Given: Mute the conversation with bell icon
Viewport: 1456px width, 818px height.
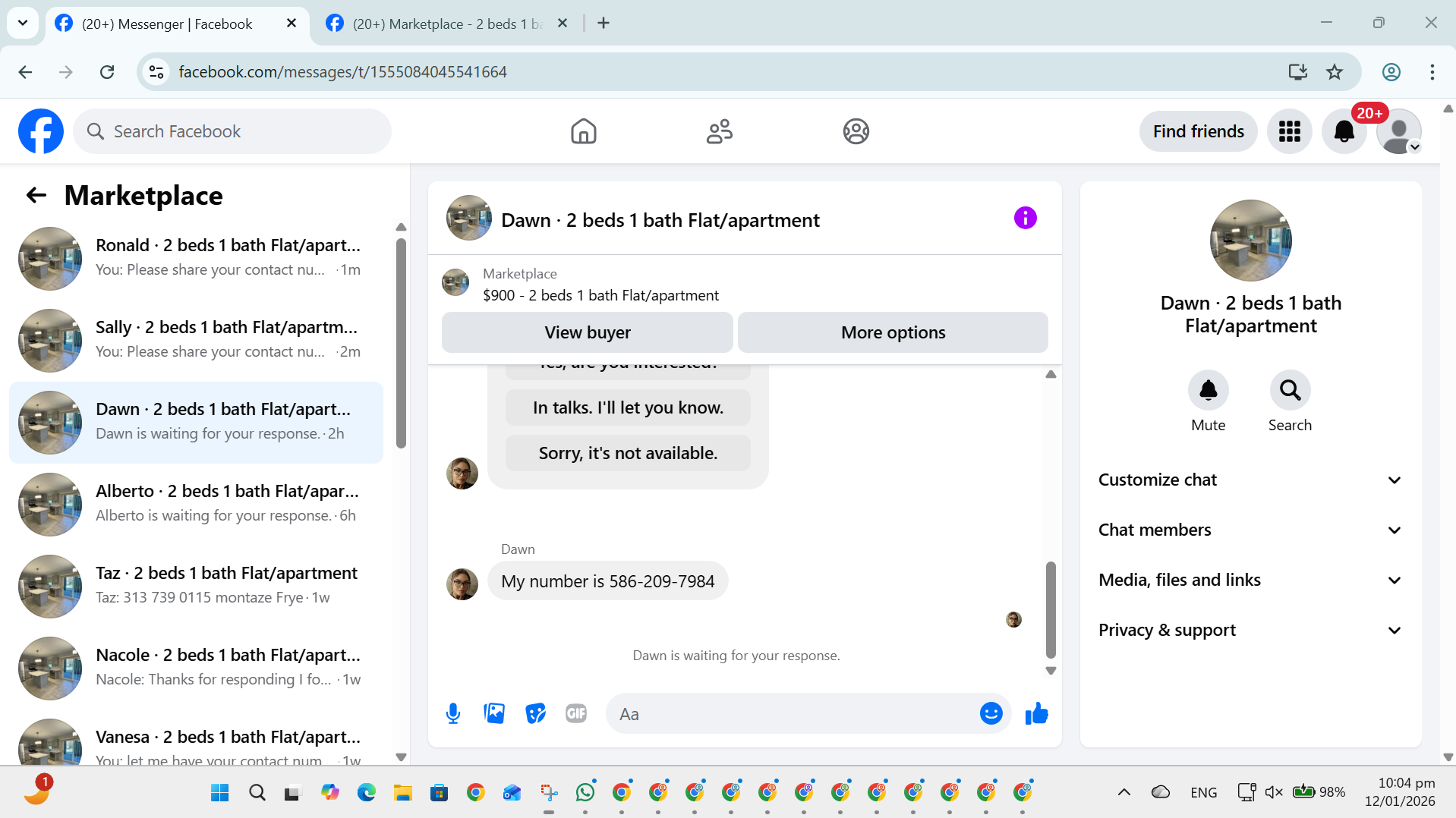Looking at the screenshot, I should (1208, 390).
